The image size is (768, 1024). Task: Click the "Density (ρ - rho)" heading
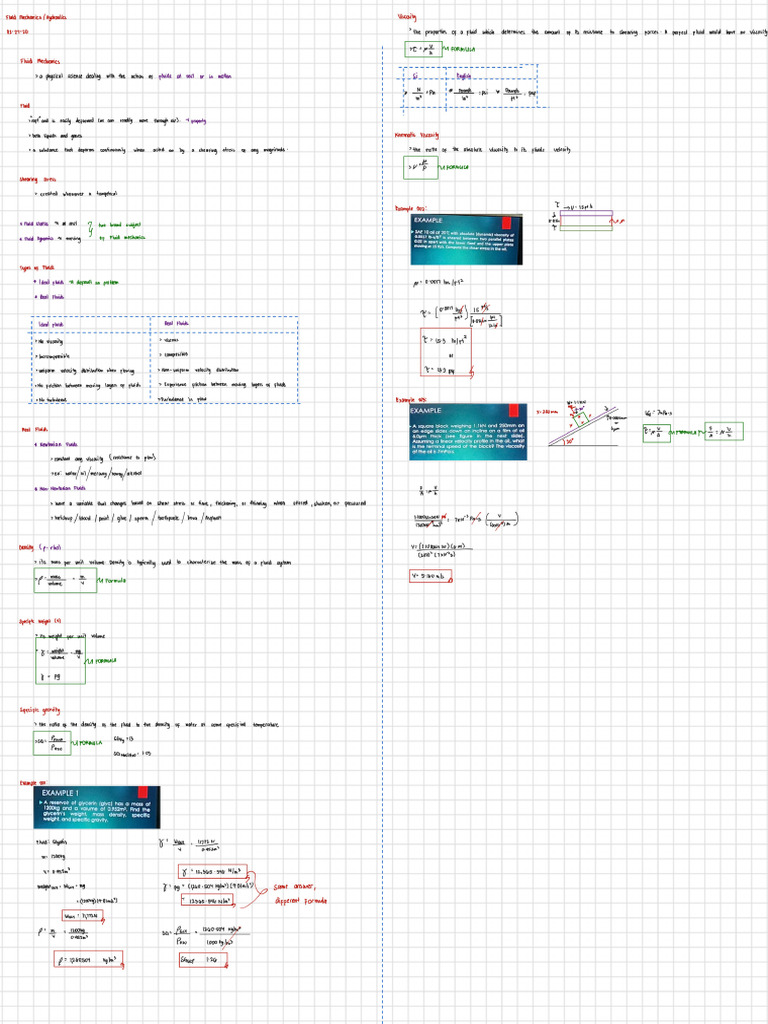click(40, 547)
